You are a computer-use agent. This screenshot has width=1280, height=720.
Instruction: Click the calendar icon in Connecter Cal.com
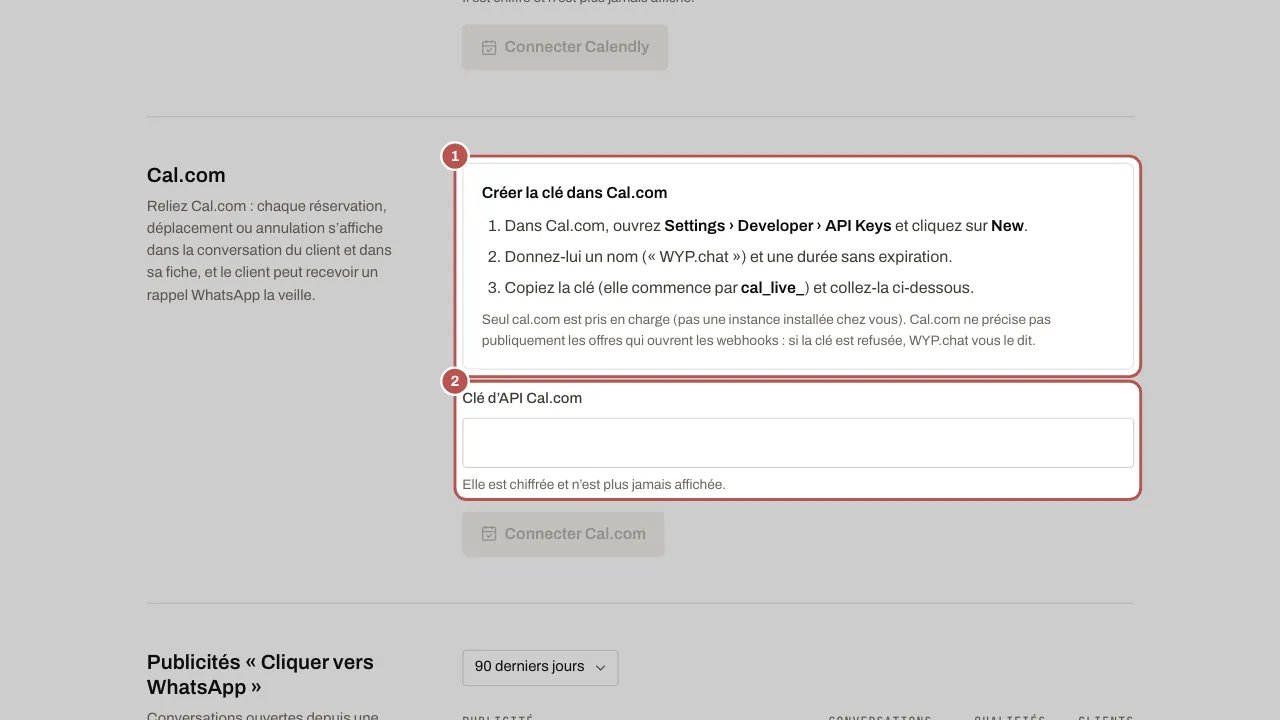pyautogui.click(x=489, y=534)
